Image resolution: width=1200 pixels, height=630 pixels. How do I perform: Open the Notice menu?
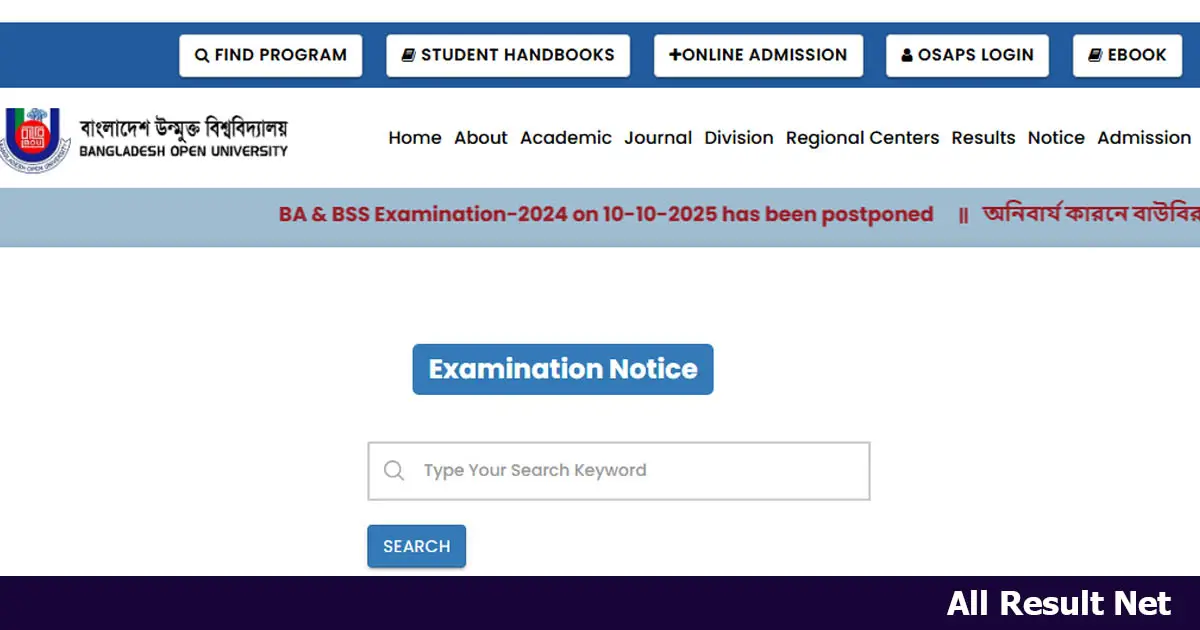1056,138
